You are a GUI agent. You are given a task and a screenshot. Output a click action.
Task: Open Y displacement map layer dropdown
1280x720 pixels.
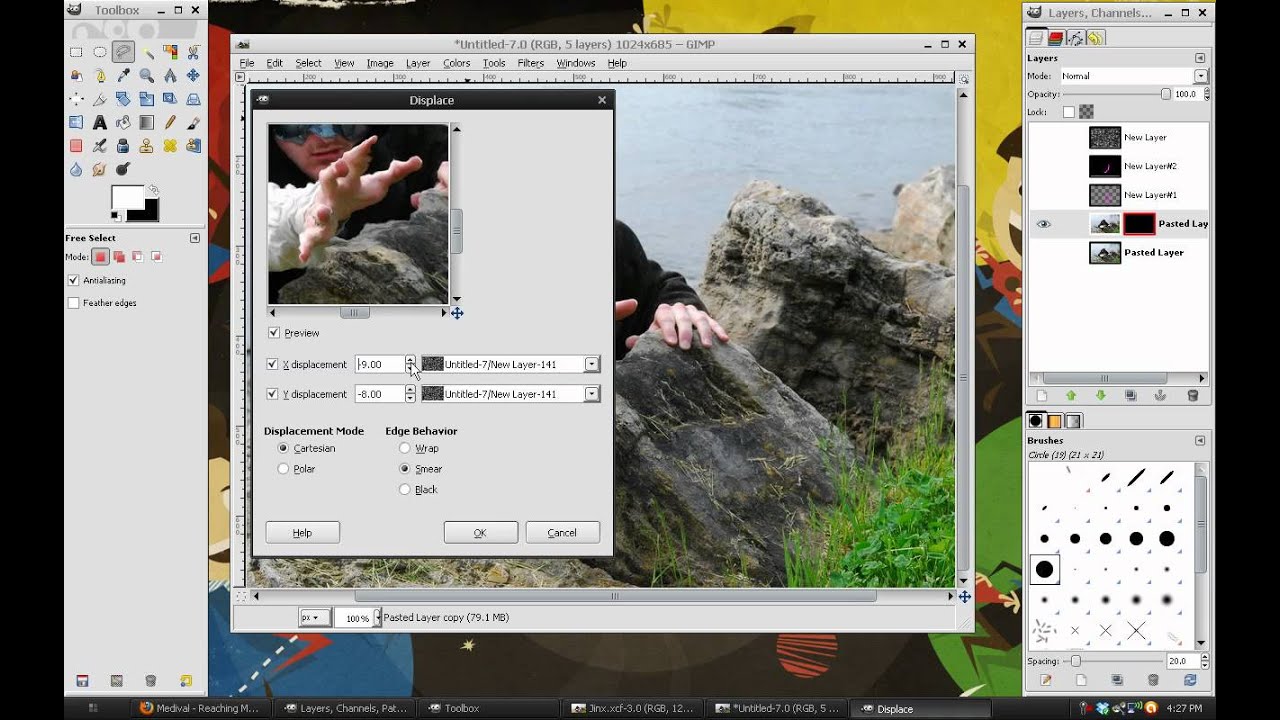tap(511, 394)
